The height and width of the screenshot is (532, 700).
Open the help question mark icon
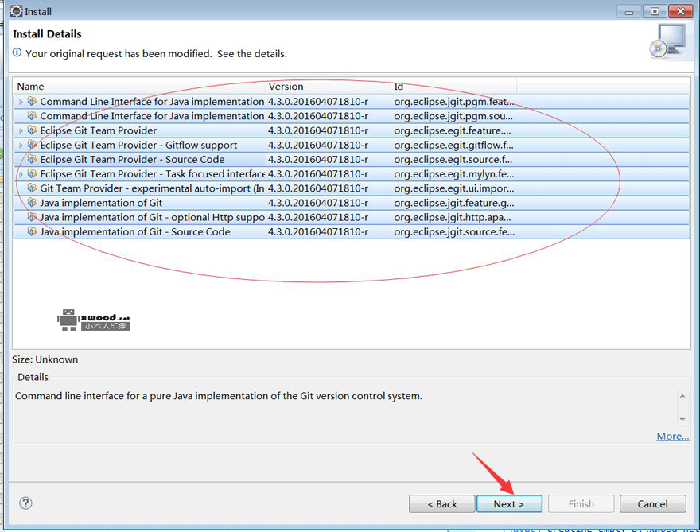coord(25,503)
